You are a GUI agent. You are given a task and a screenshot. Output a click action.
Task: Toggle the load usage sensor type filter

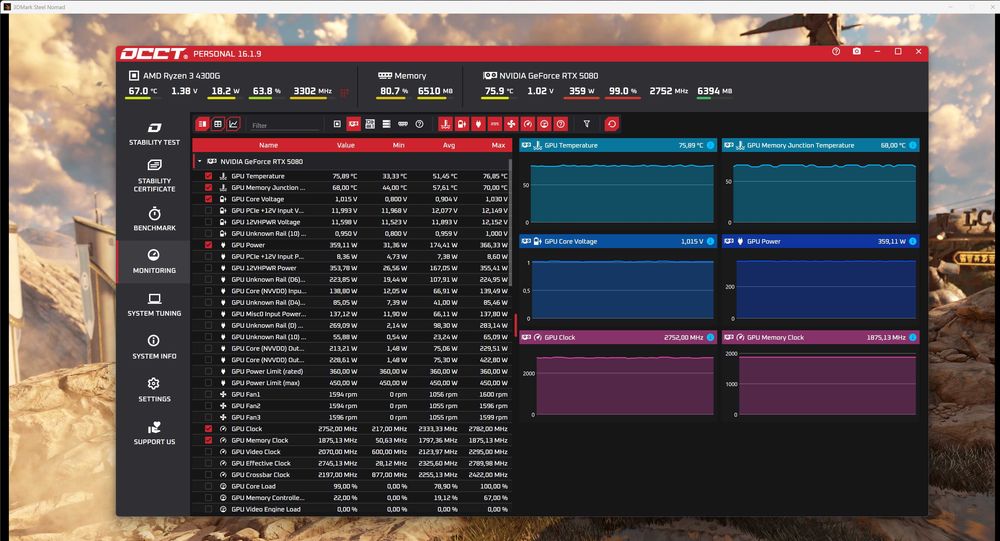pos(544,124)
